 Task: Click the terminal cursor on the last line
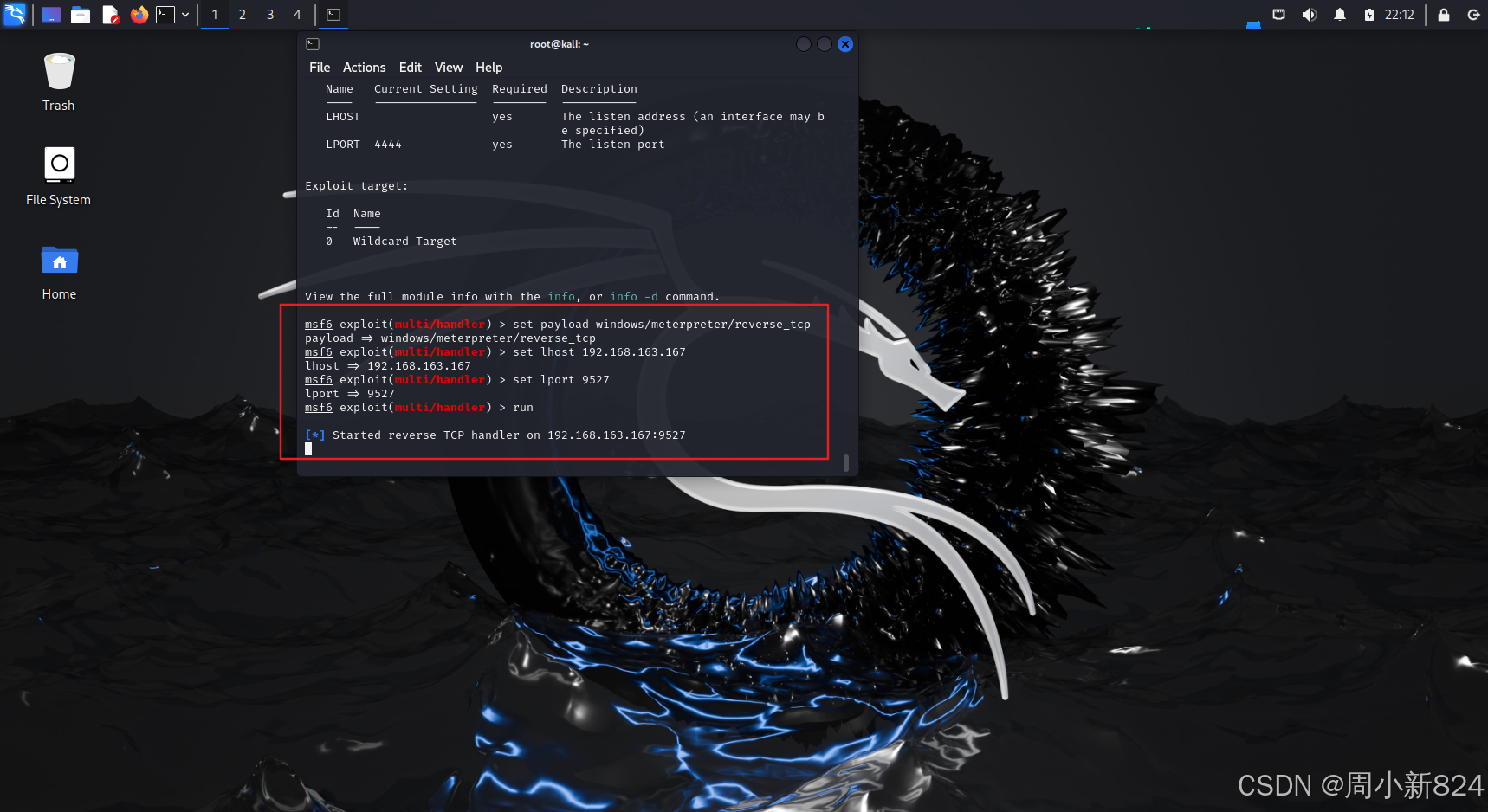(308, 448)
